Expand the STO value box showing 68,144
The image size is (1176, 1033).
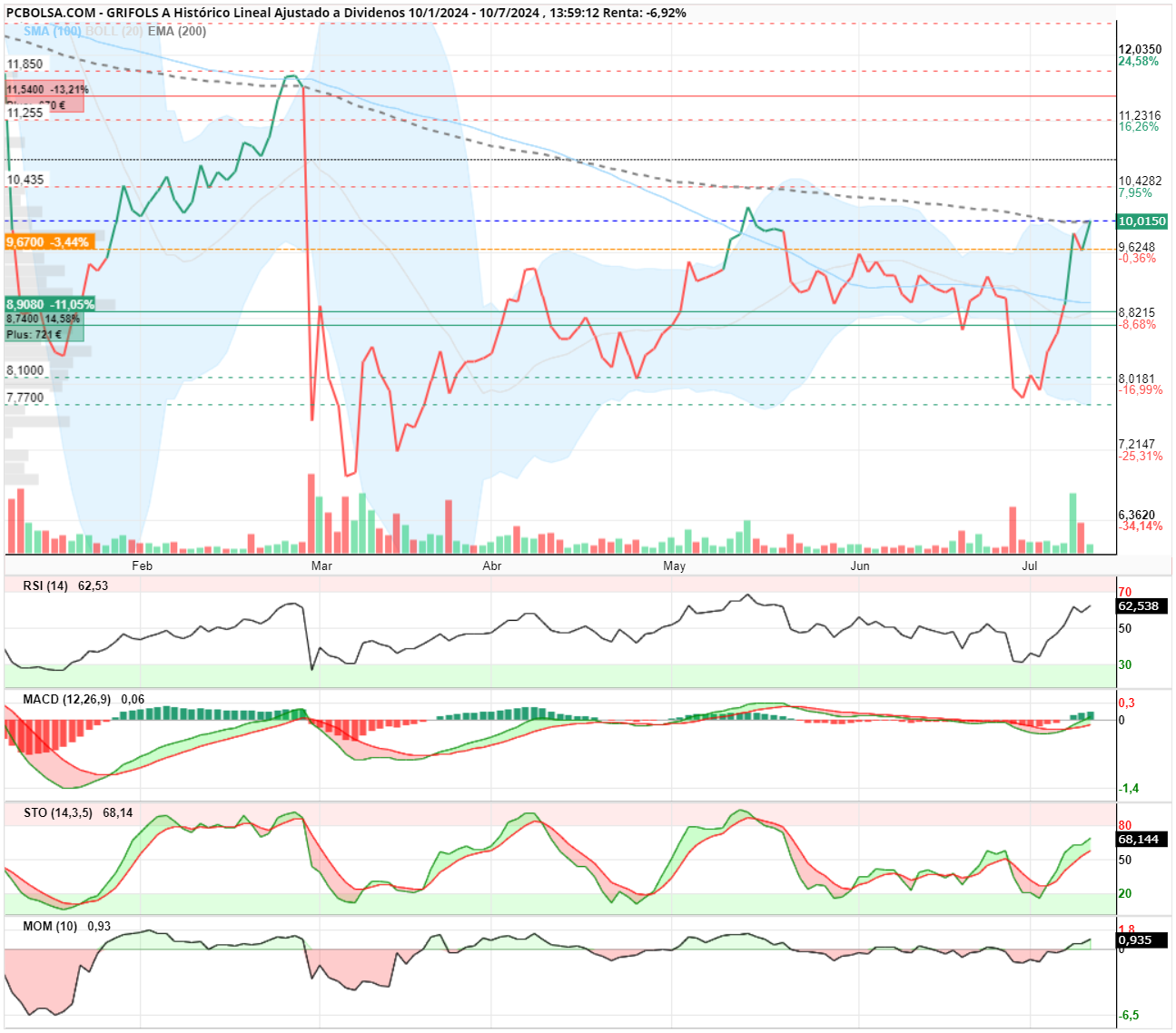coord(1137,840)
